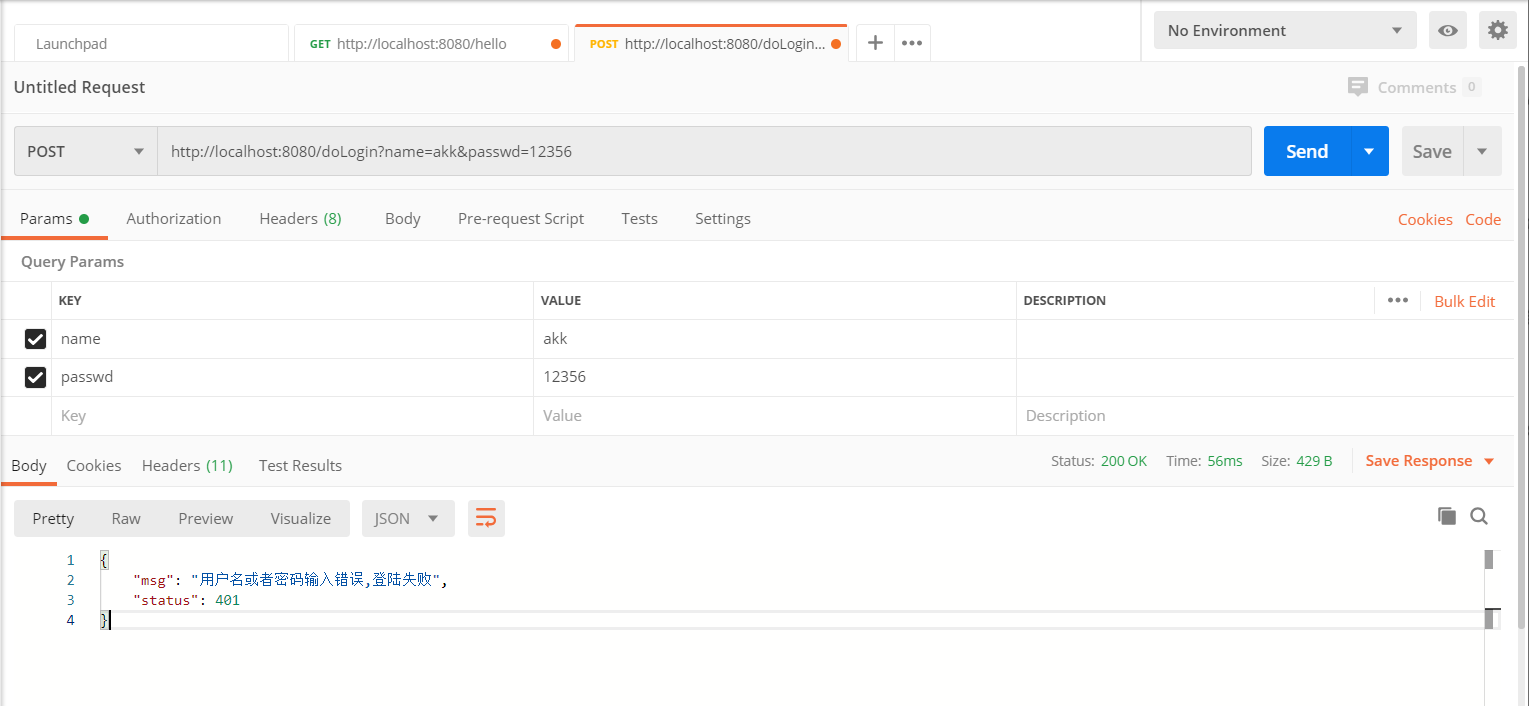The width and height of the screenshot is (1529, 706).
Task: Open environment quick look eye icon
Action: (x=1447, y=30)
